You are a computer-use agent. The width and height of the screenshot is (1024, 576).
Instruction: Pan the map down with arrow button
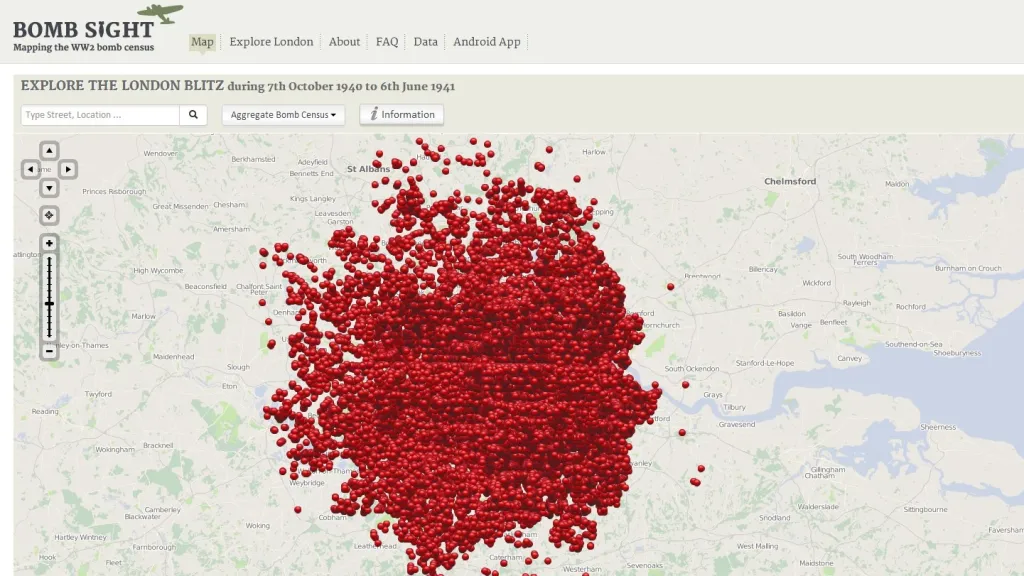[x=48, y=188]
